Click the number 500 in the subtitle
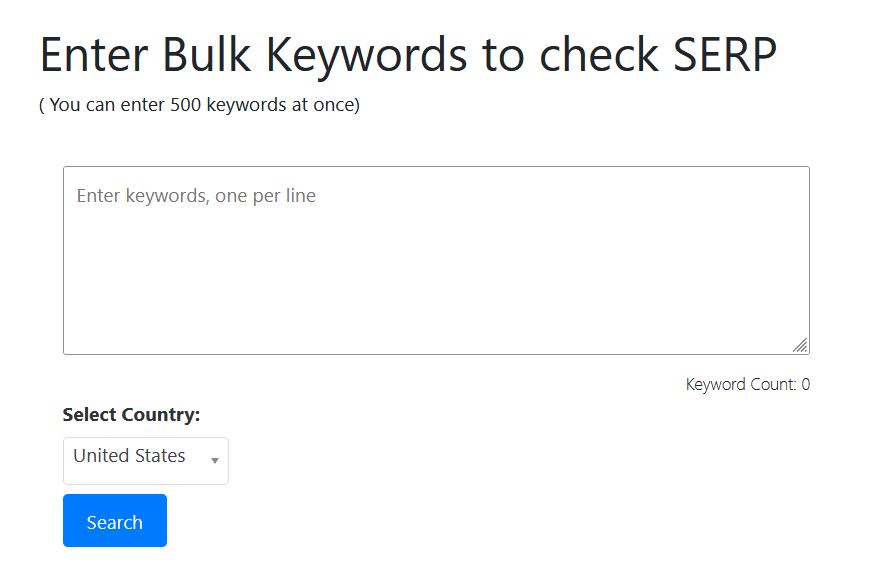Image resolution: width=871 pixels, height=567 pixels. pyautogui.click(x=186, y=105)
